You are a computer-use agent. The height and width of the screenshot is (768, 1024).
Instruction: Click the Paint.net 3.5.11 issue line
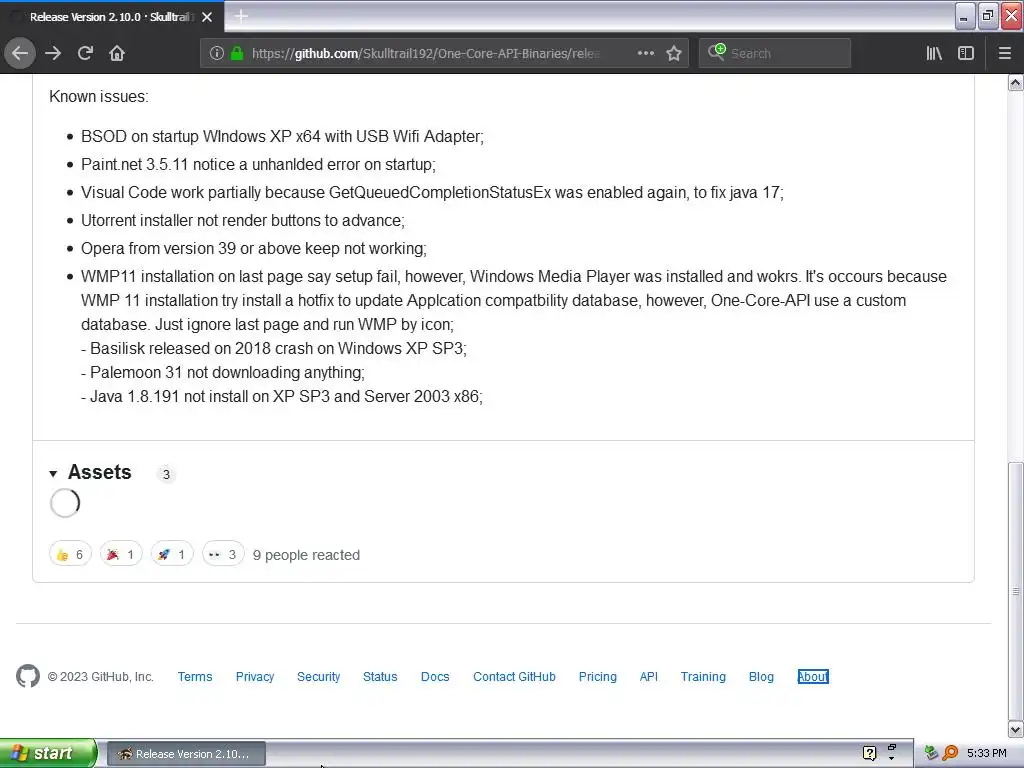258,165
